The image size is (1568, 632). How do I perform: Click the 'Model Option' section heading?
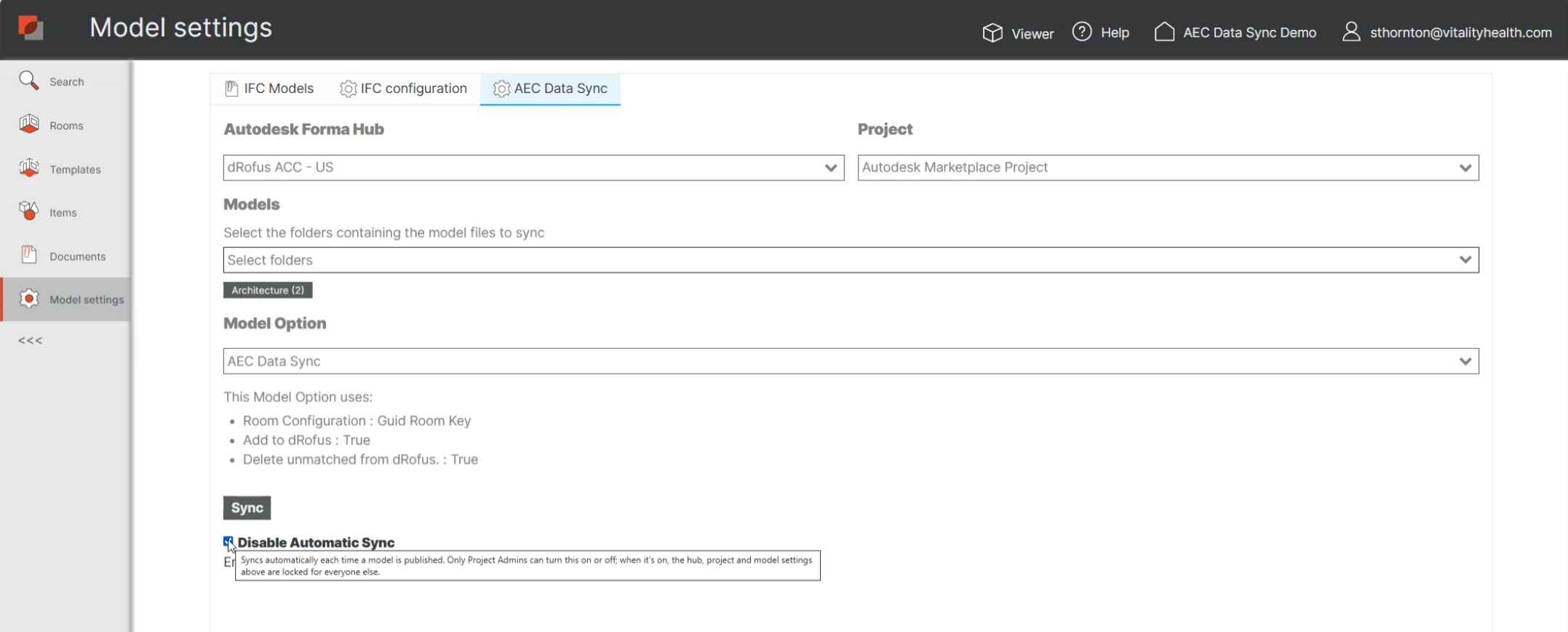pos(274,324)
